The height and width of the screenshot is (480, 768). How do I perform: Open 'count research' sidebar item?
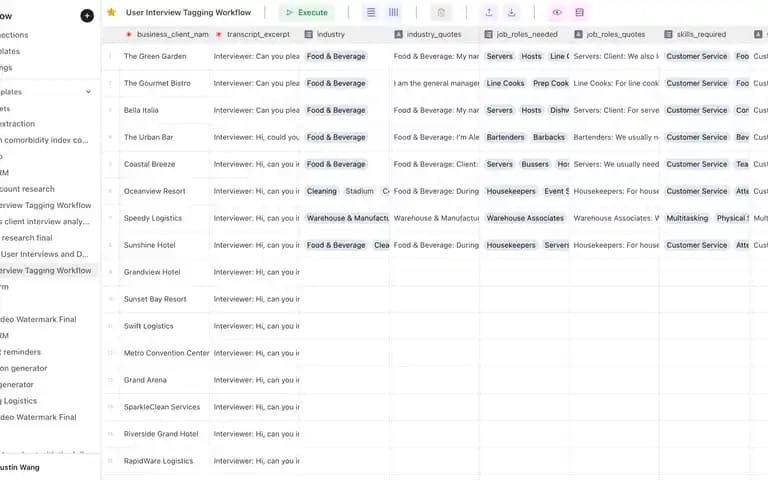tap(27, 189)
